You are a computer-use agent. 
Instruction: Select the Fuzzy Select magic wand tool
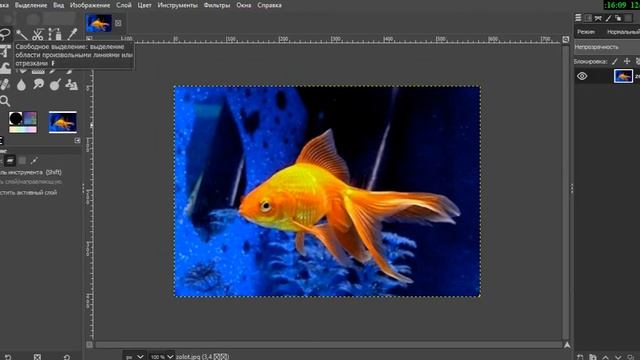[22, 34]
